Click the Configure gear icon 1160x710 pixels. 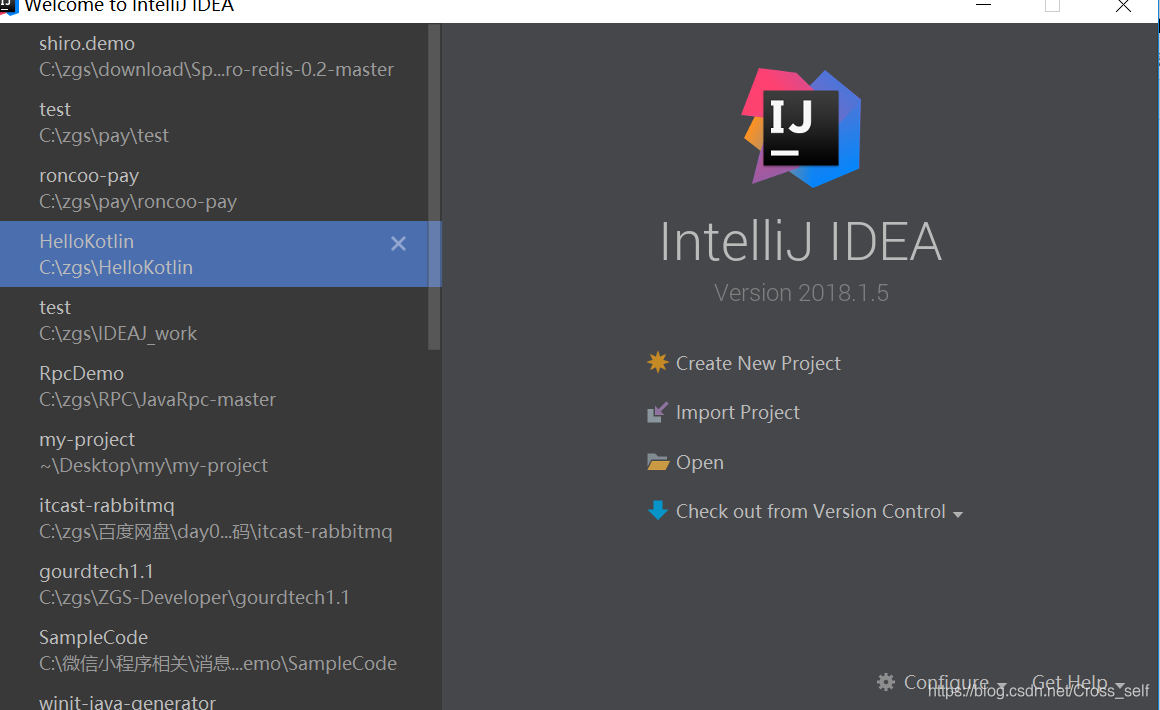tap(886, 682)
